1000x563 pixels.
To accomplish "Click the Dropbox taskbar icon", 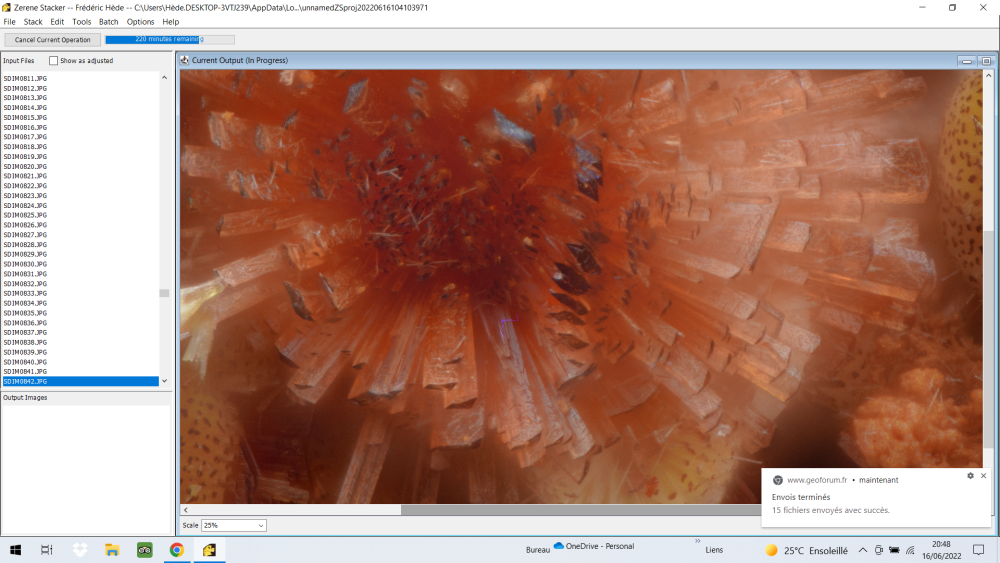I will 80,550.
